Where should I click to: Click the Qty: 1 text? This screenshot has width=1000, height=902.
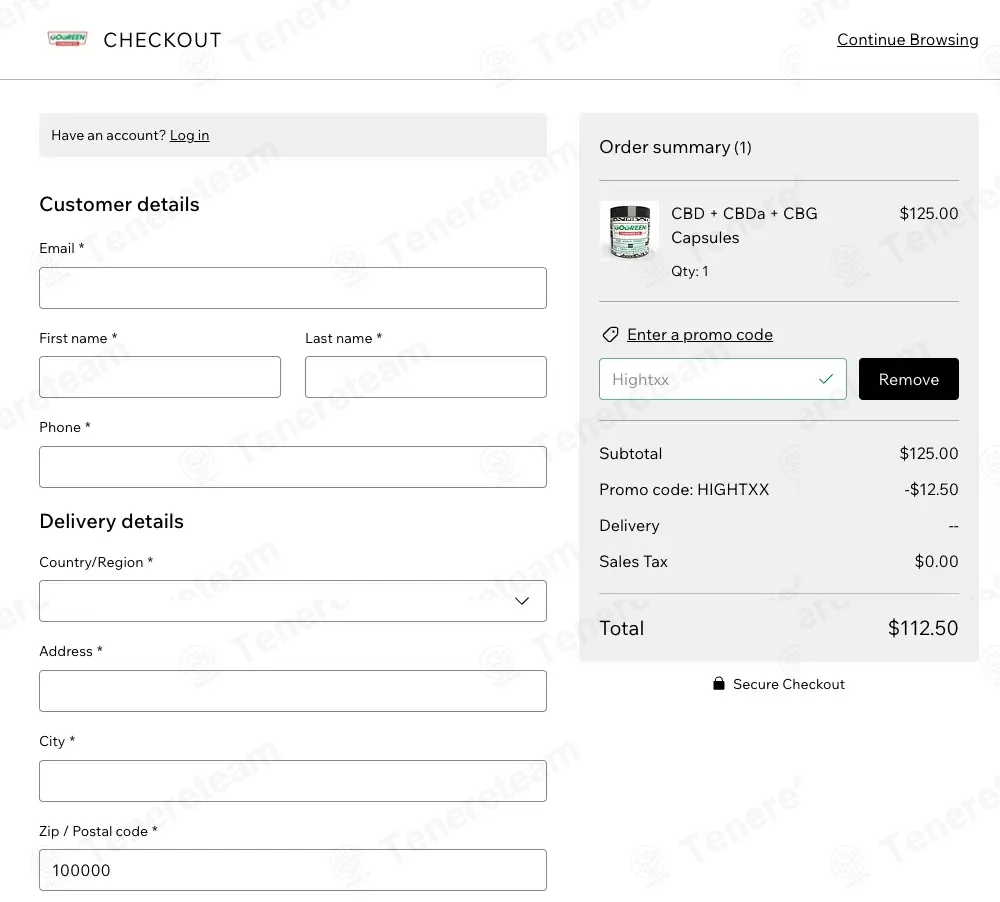click(x=689, y=271)
